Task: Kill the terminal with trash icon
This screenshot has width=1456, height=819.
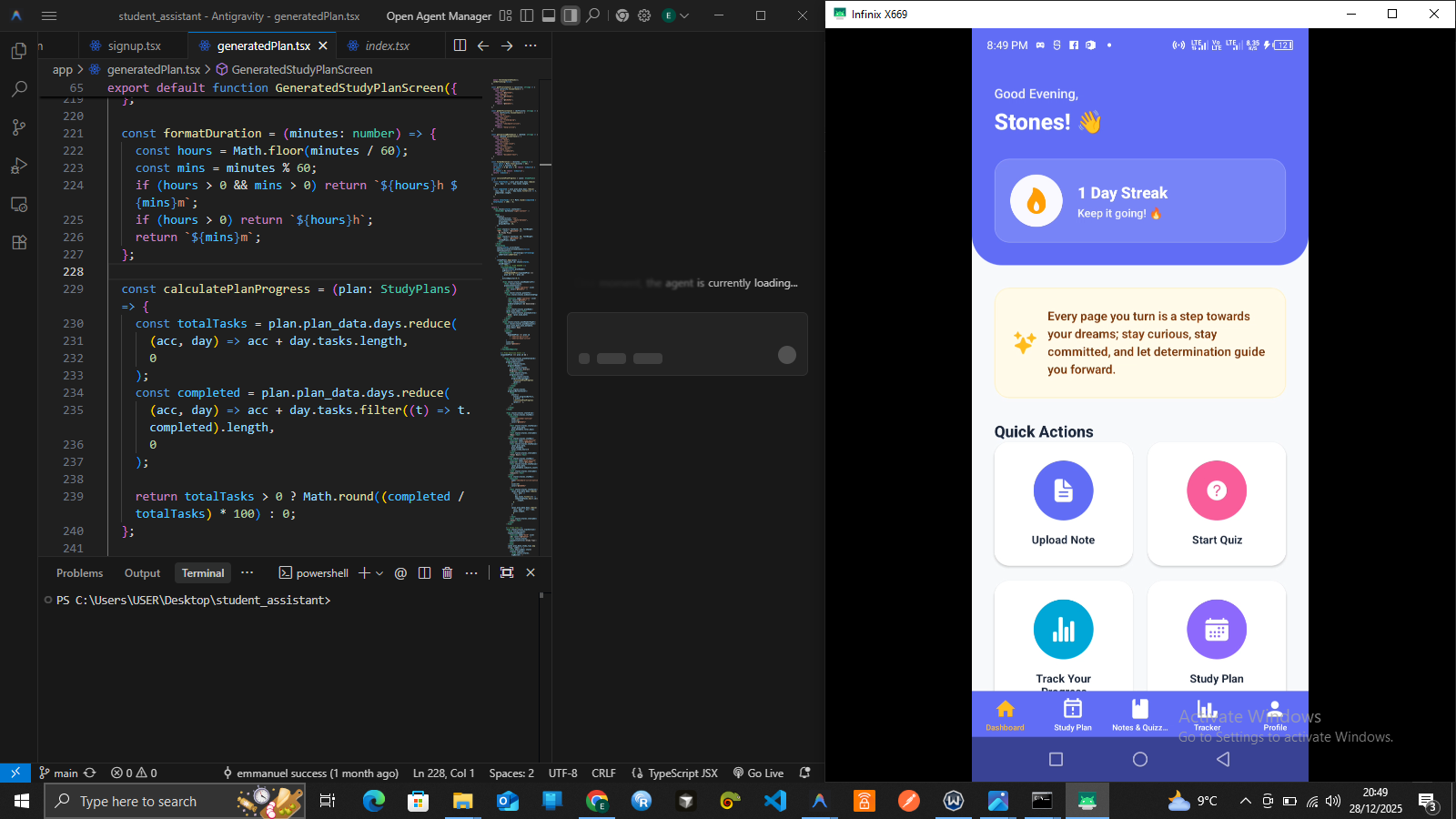Action: coord(447,572)
